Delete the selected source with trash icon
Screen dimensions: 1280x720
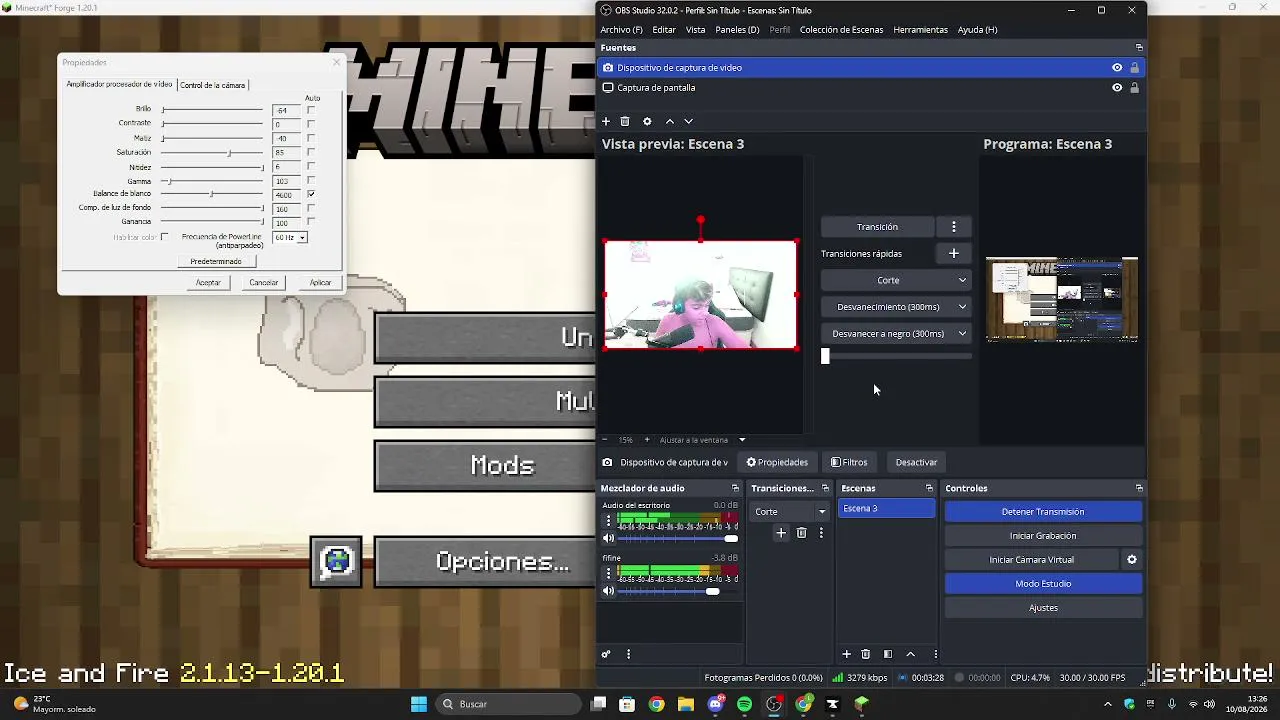(625, 121)
